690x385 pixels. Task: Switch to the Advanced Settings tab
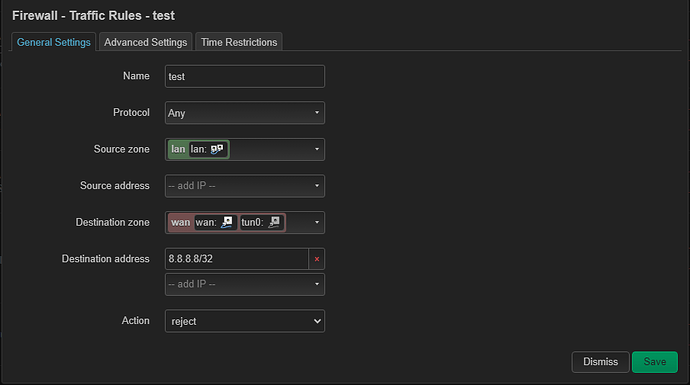[x=146, y=42]
